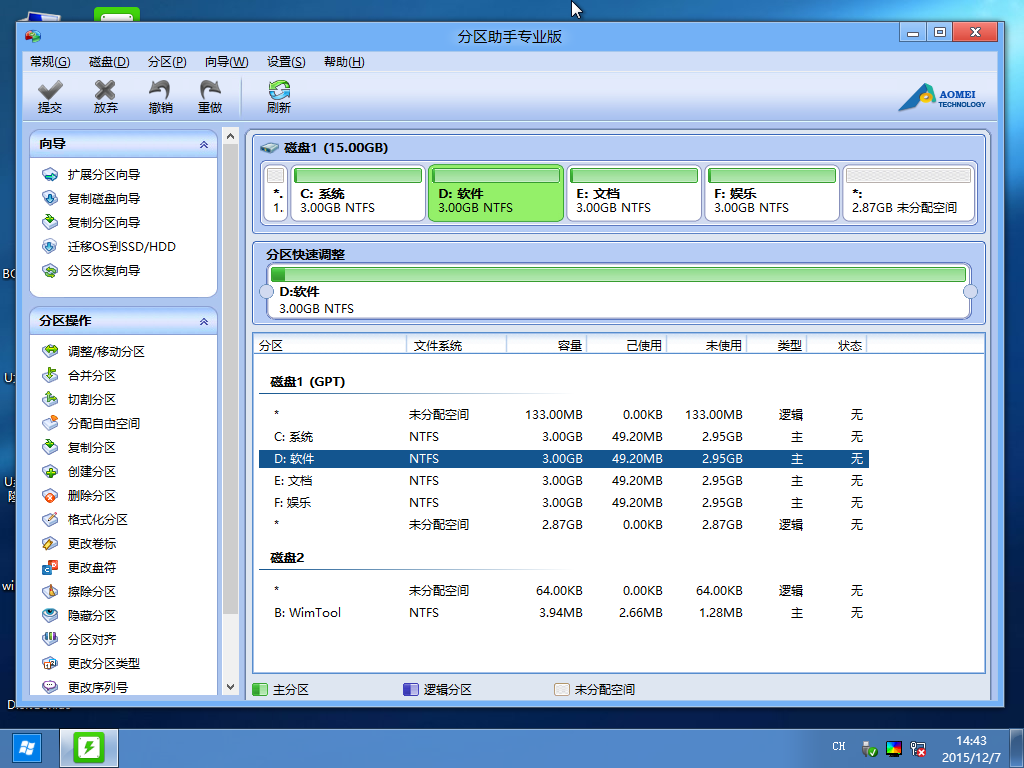Click the 重做 (redo) toolbar icon

click(210, 97)
